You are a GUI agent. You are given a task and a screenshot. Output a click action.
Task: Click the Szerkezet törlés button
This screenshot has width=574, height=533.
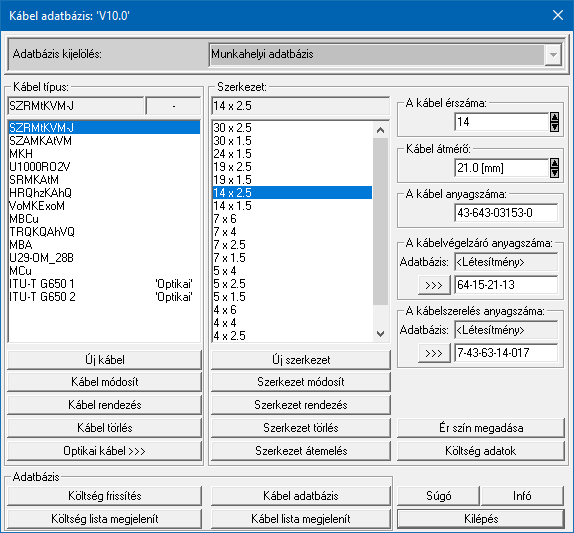[301, 428]
